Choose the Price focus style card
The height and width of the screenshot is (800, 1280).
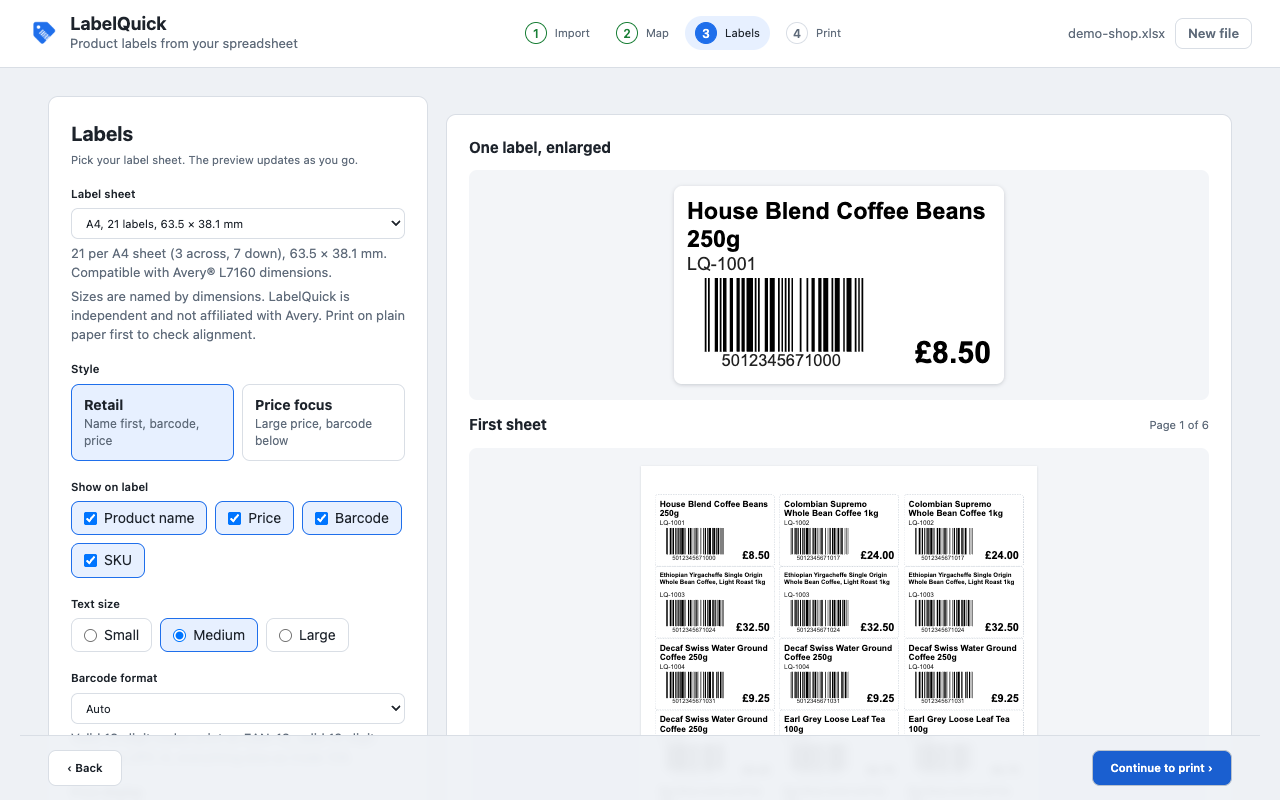click(x=323, y=422)
